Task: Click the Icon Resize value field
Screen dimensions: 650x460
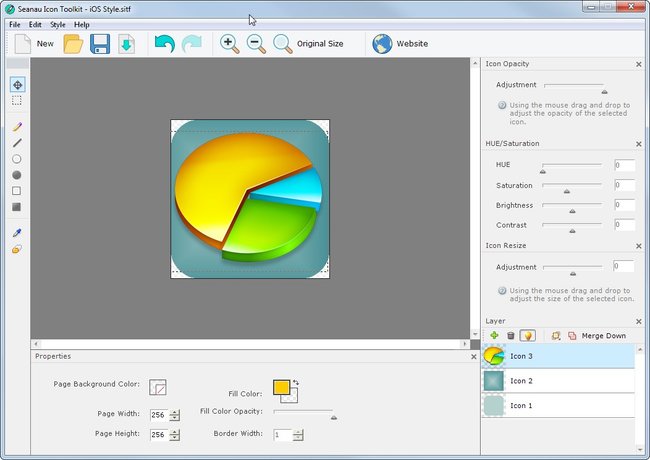Action: point(623,266)
